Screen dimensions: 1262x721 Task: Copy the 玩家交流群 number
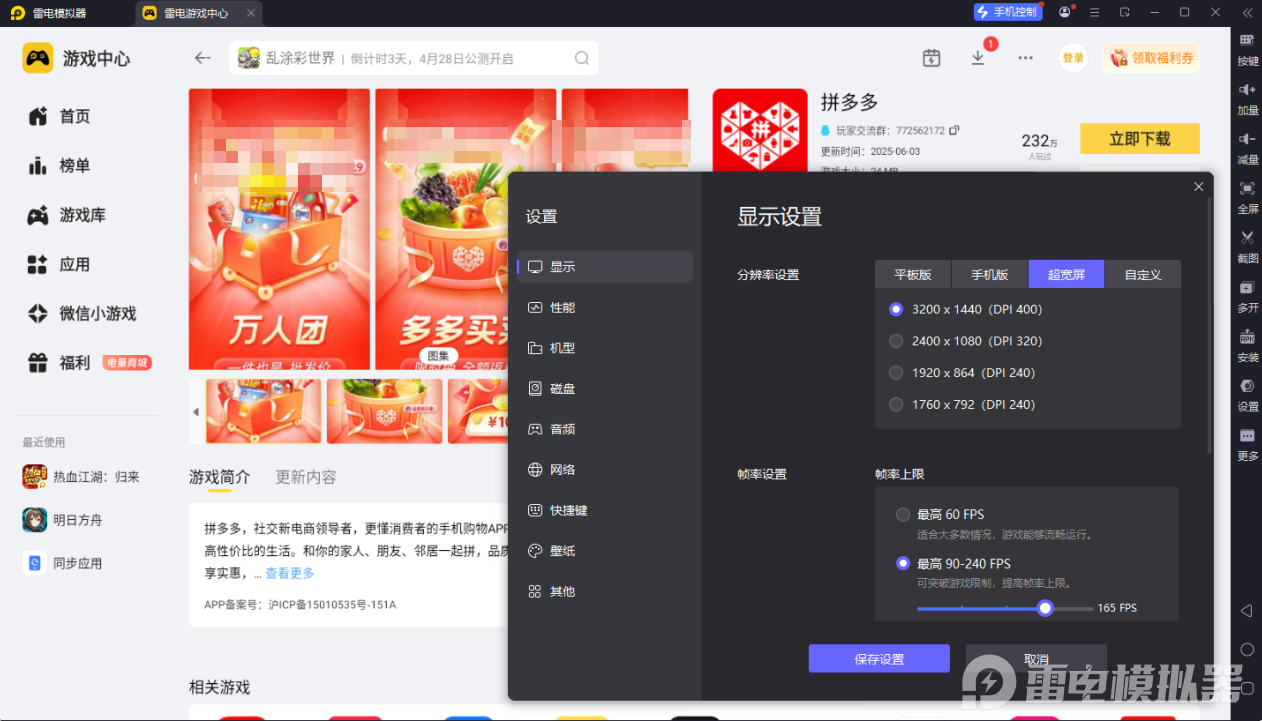[x=954, y=130]
